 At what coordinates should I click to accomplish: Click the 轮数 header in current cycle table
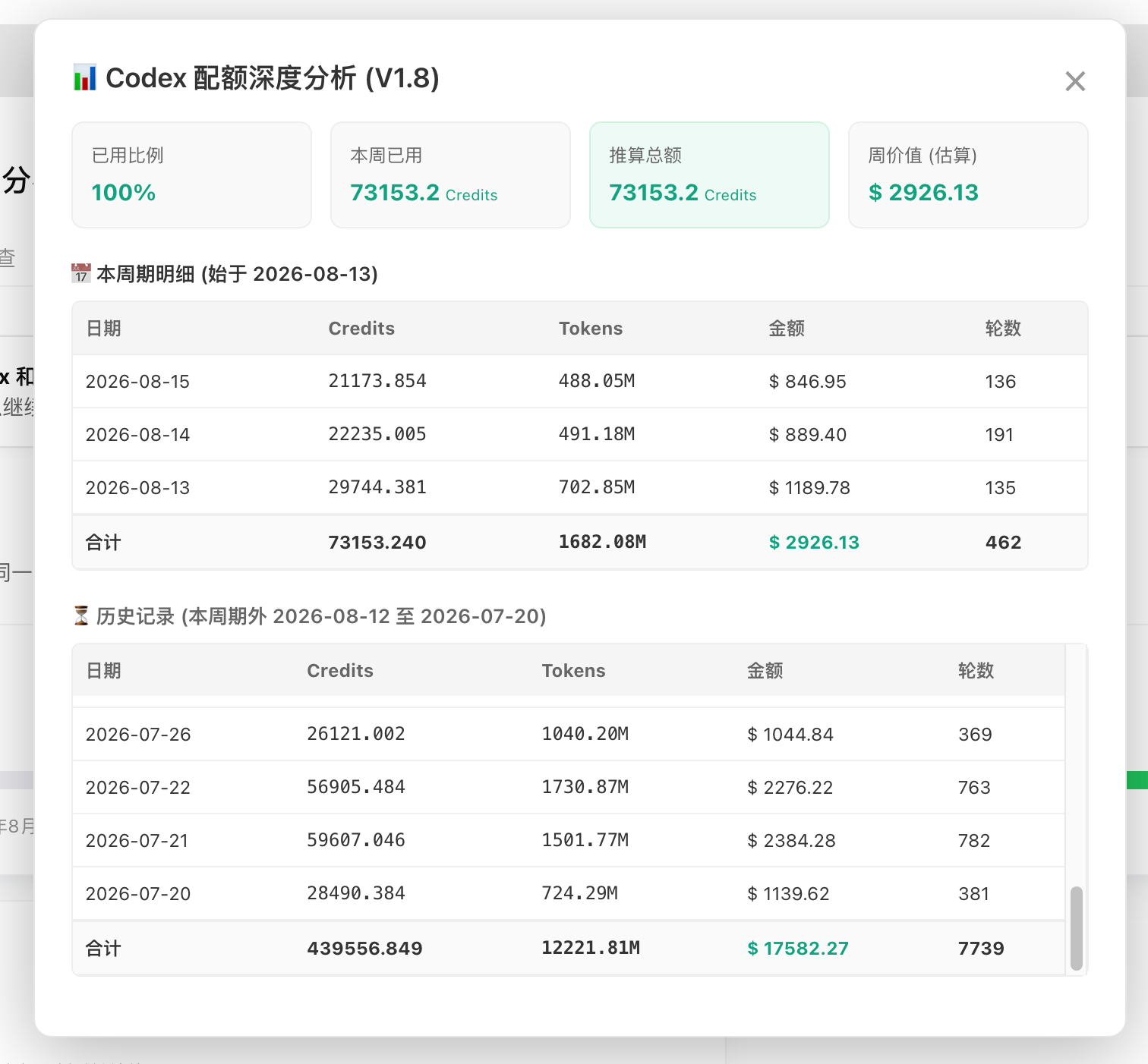click(1003, 329)
